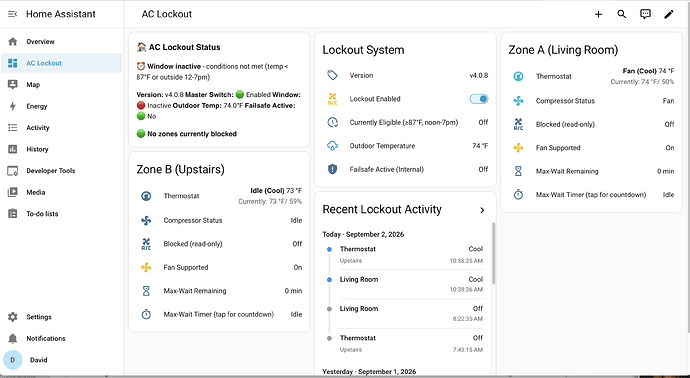Click Zone B Max-Wait Remaining 0 min value
This screenshot has width=690, height=378.
click(293, 291)
